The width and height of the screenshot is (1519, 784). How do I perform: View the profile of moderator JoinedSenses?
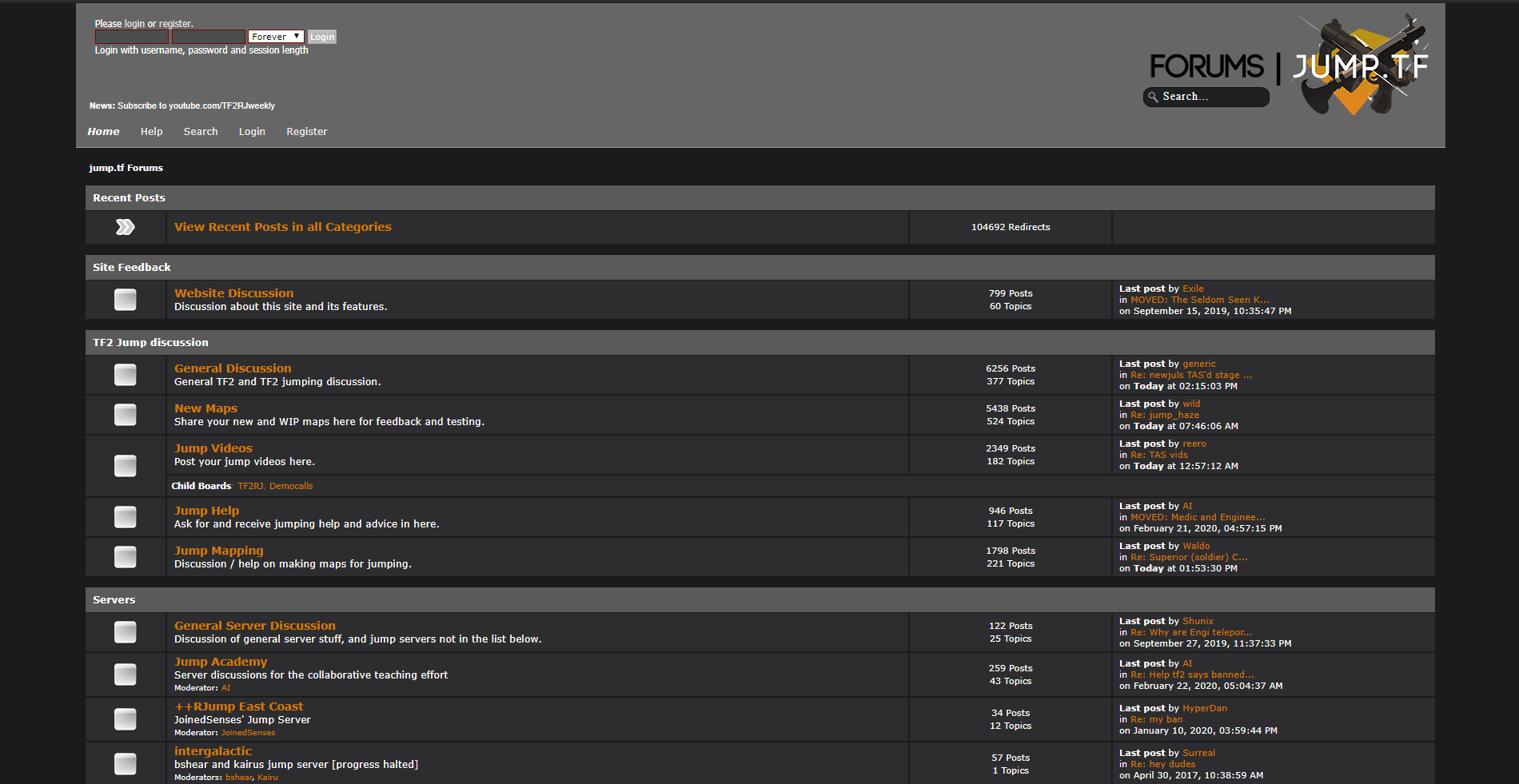249,732
